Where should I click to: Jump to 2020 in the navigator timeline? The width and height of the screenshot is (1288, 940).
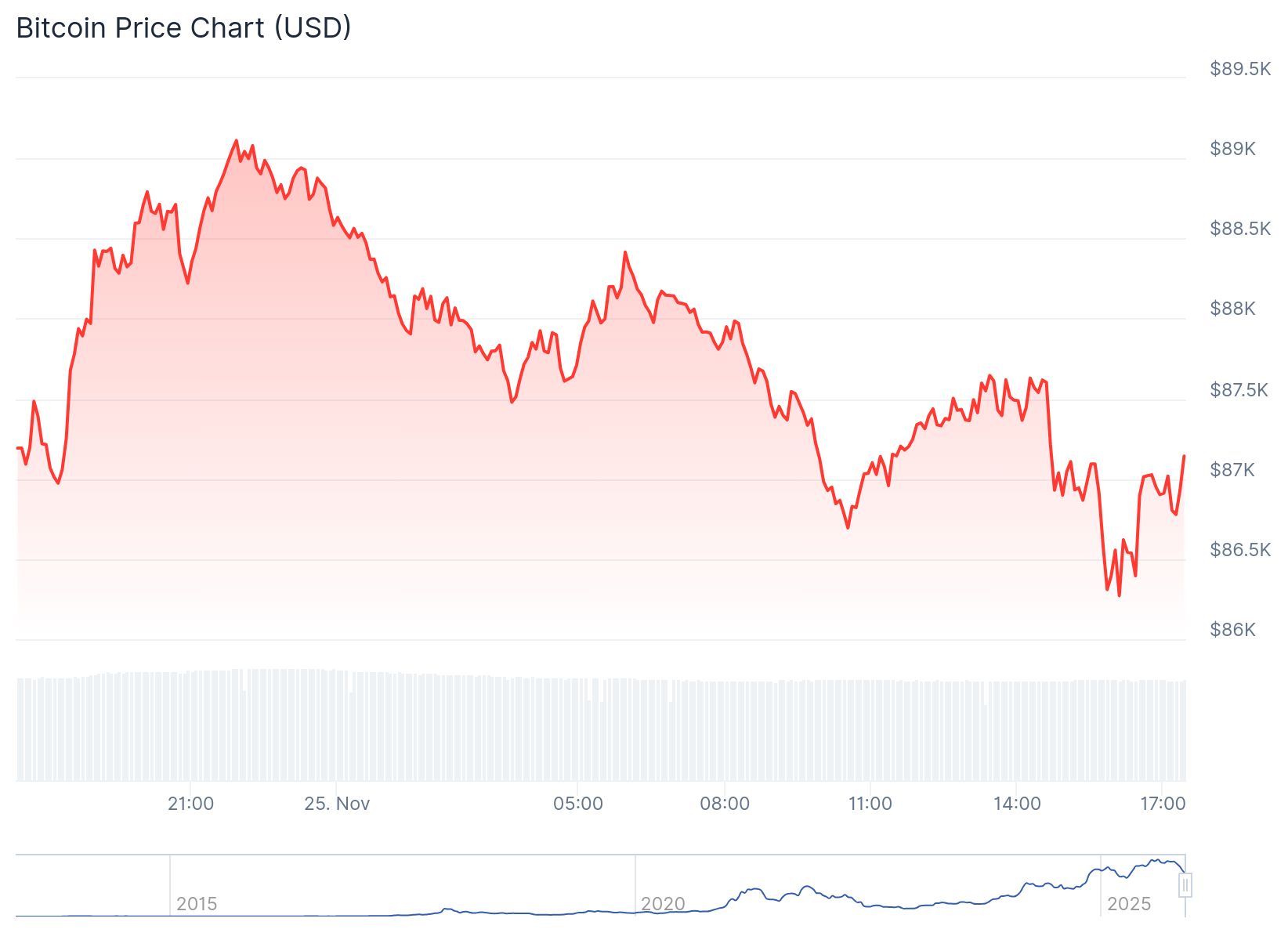coord(663,904)
